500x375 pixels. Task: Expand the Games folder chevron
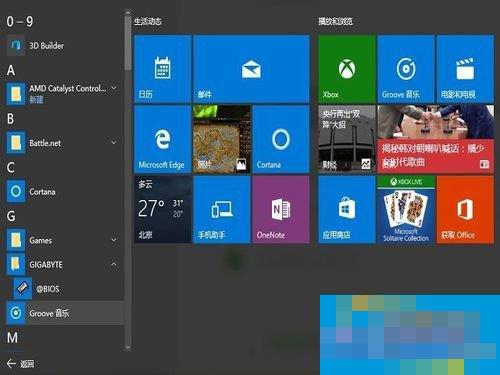pyautogui.click(x=114, y=240)
